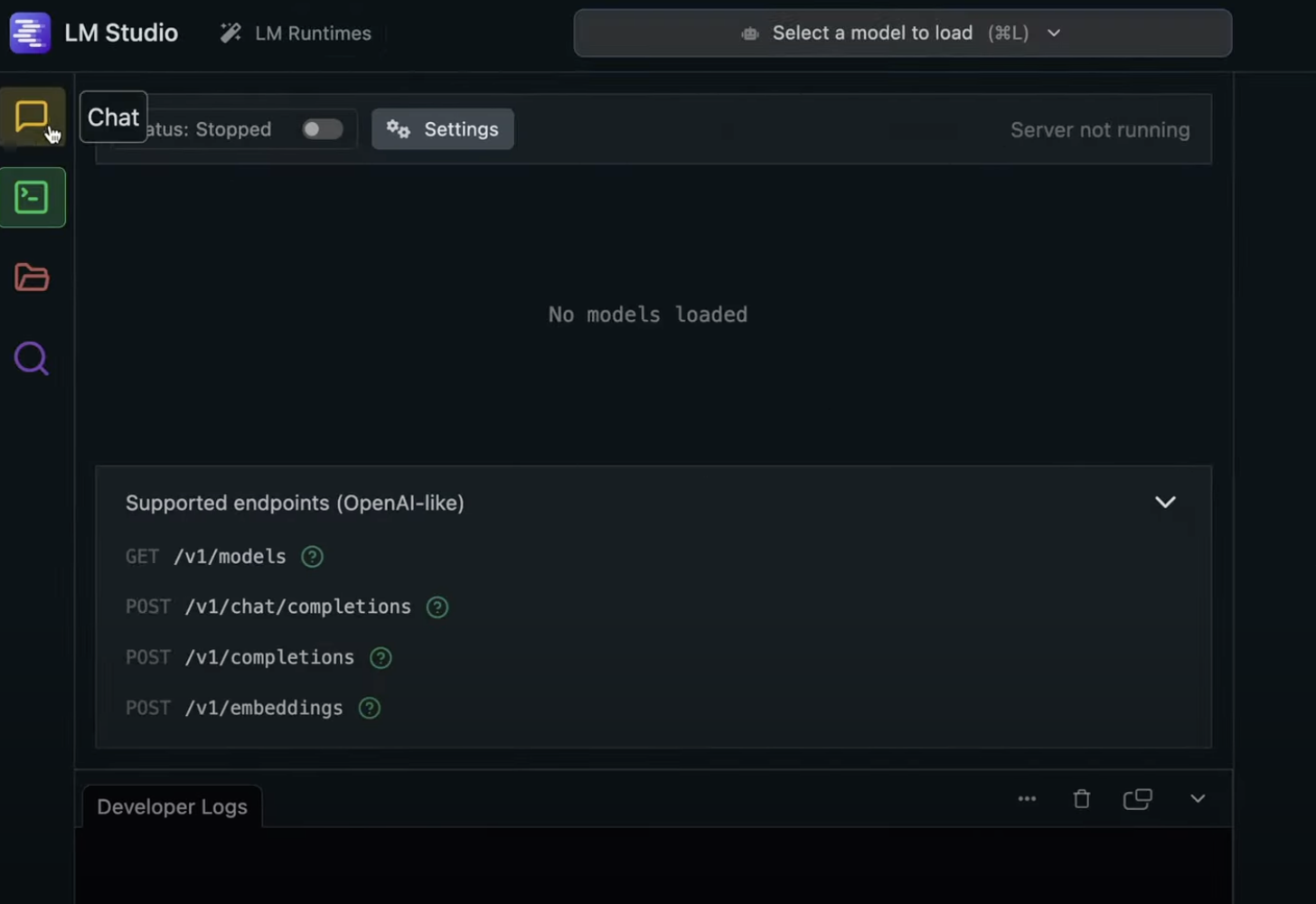
Task: Open My Models folder sidebar icon
Action: [x=32, y=278]
